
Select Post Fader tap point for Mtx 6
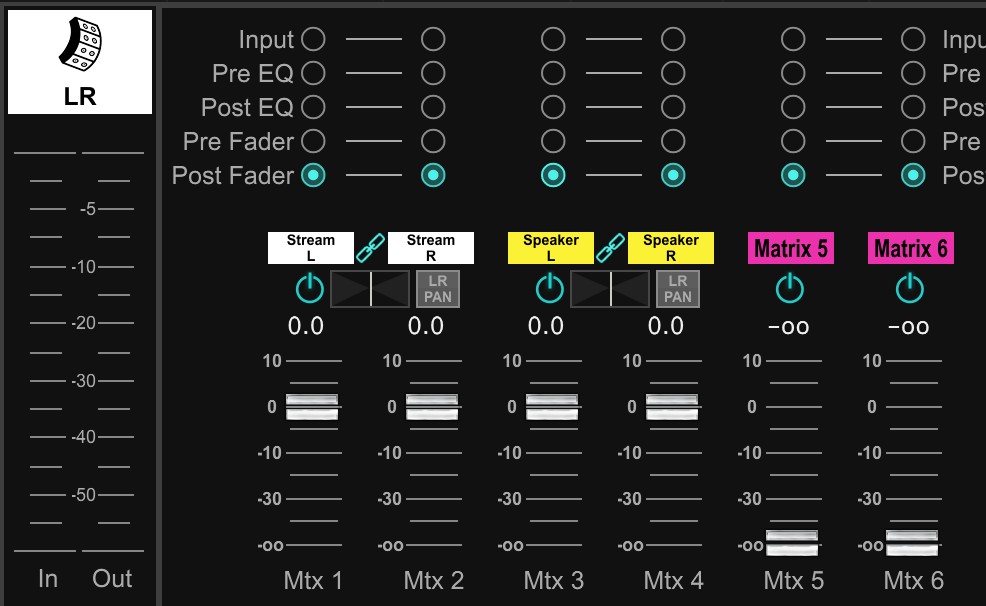[x=913, y=175]
